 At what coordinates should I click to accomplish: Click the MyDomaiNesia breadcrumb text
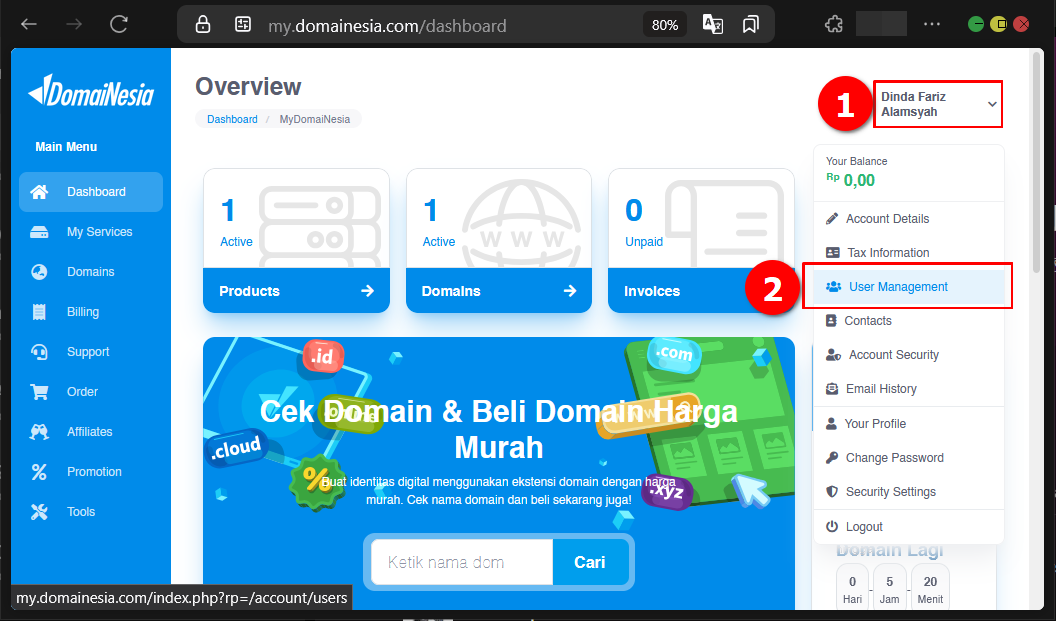(315, 119)
